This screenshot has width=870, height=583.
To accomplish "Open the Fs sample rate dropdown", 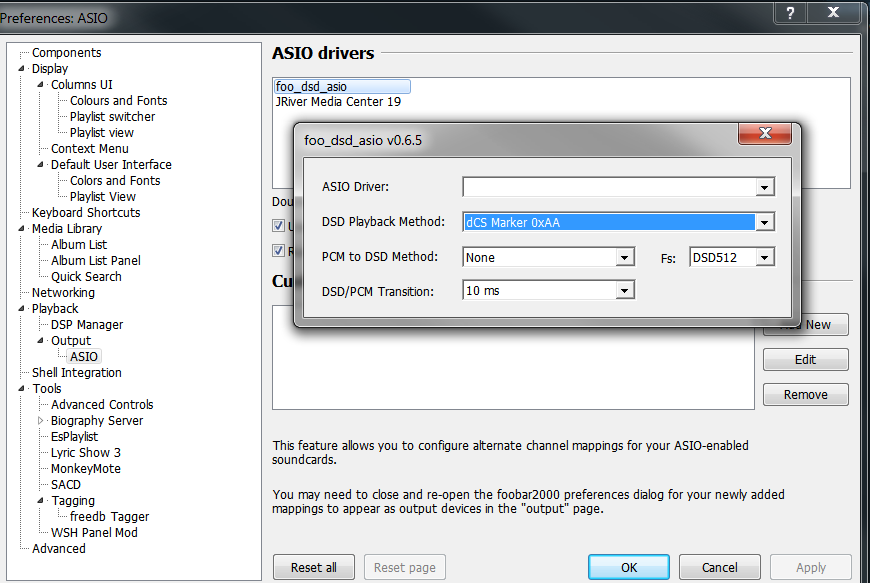I will coord(765,257).
